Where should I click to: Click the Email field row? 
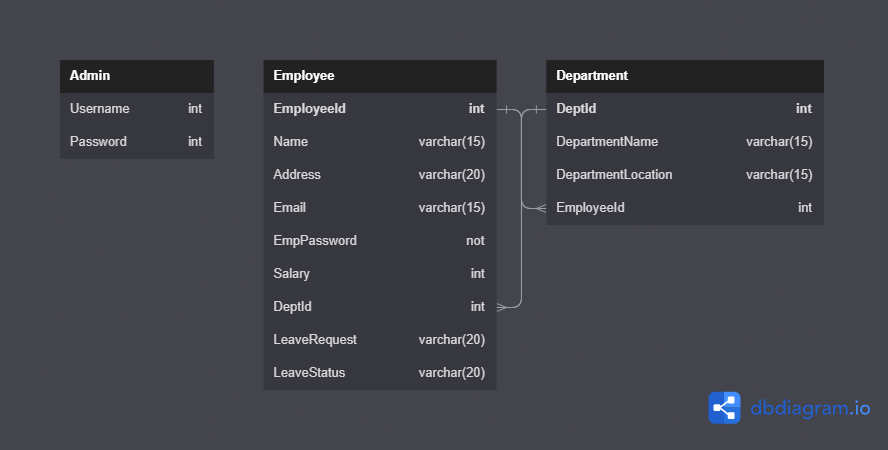(380, 208)
